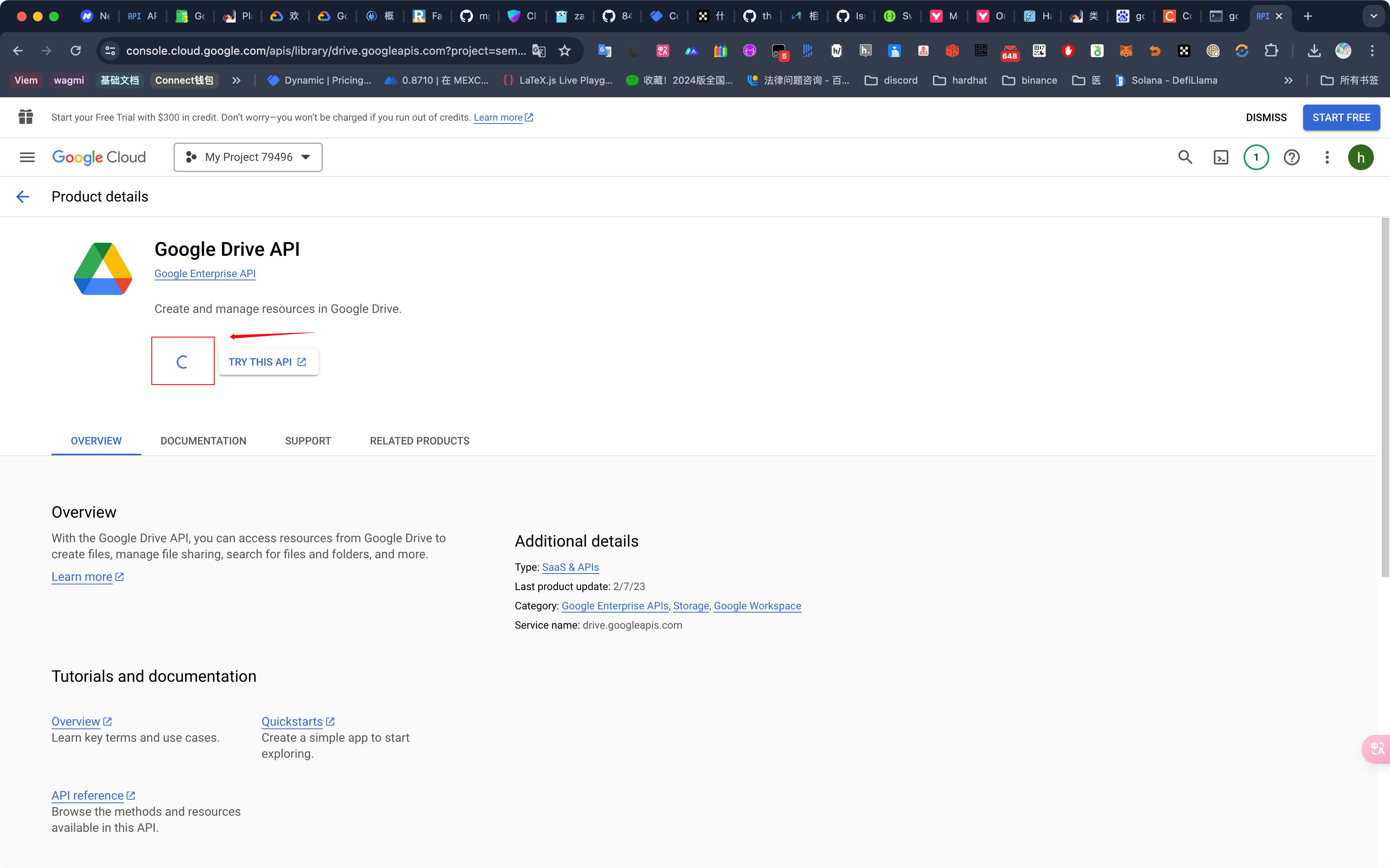1390x868 pixels.
Task: Open the hardhat bookmark folder
Action: click(960, 80)
